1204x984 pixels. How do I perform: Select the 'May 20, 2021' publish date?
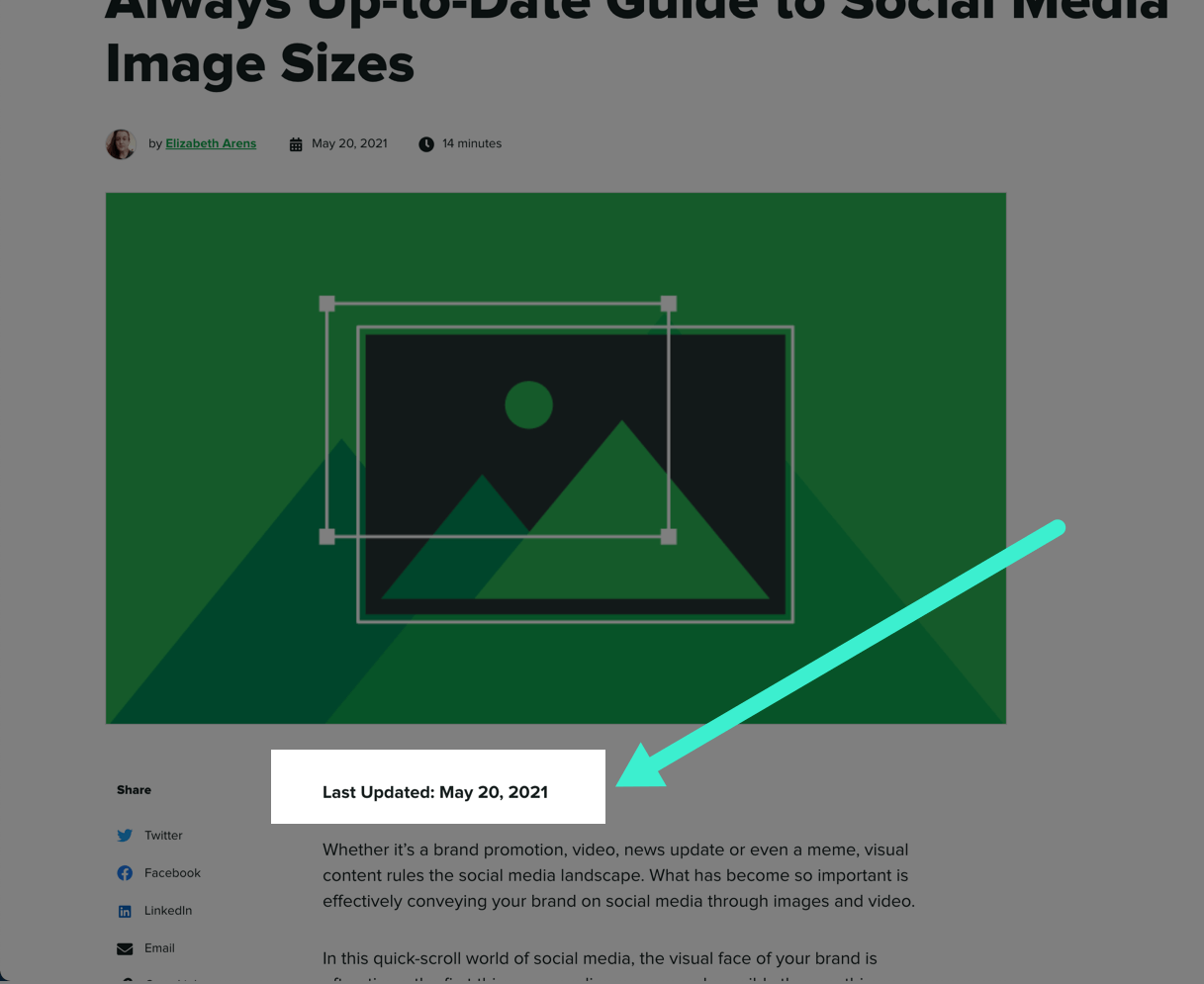pos(349,143)
